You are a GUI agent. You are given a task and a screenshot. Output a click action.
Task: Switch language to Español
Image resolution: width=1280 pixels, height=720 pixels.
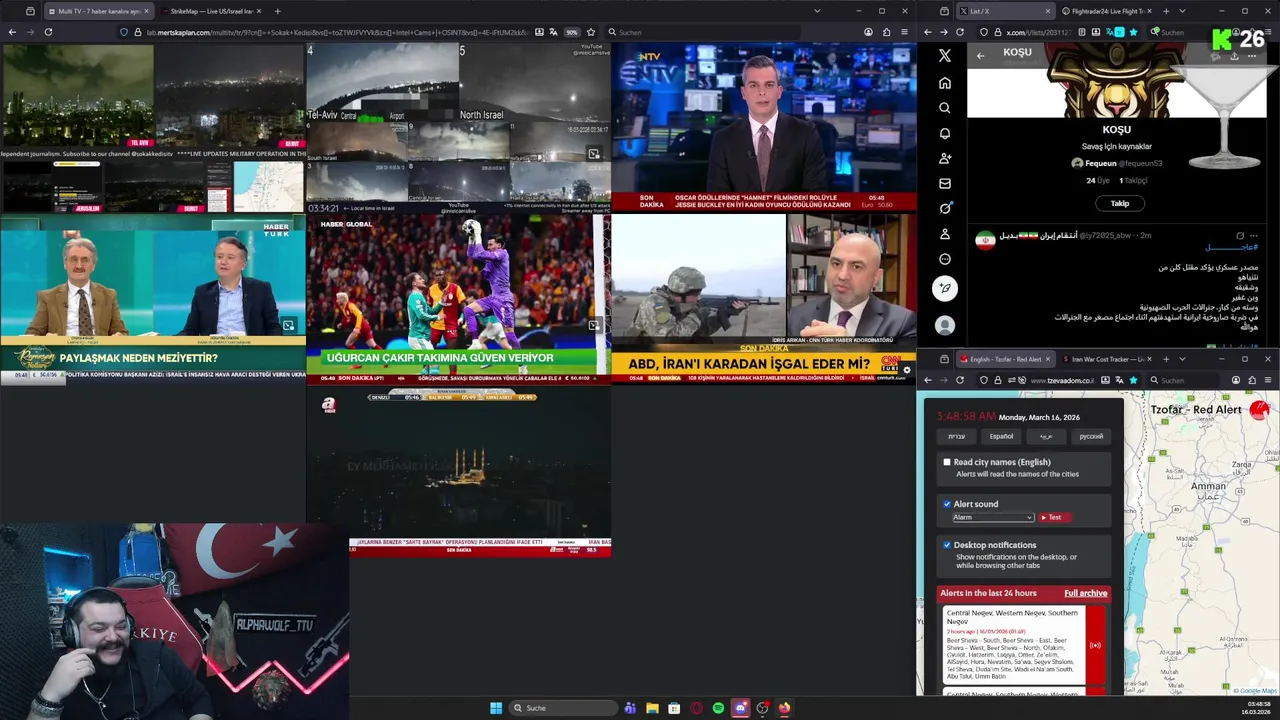pyautogui.click(x=1001, y=436)
